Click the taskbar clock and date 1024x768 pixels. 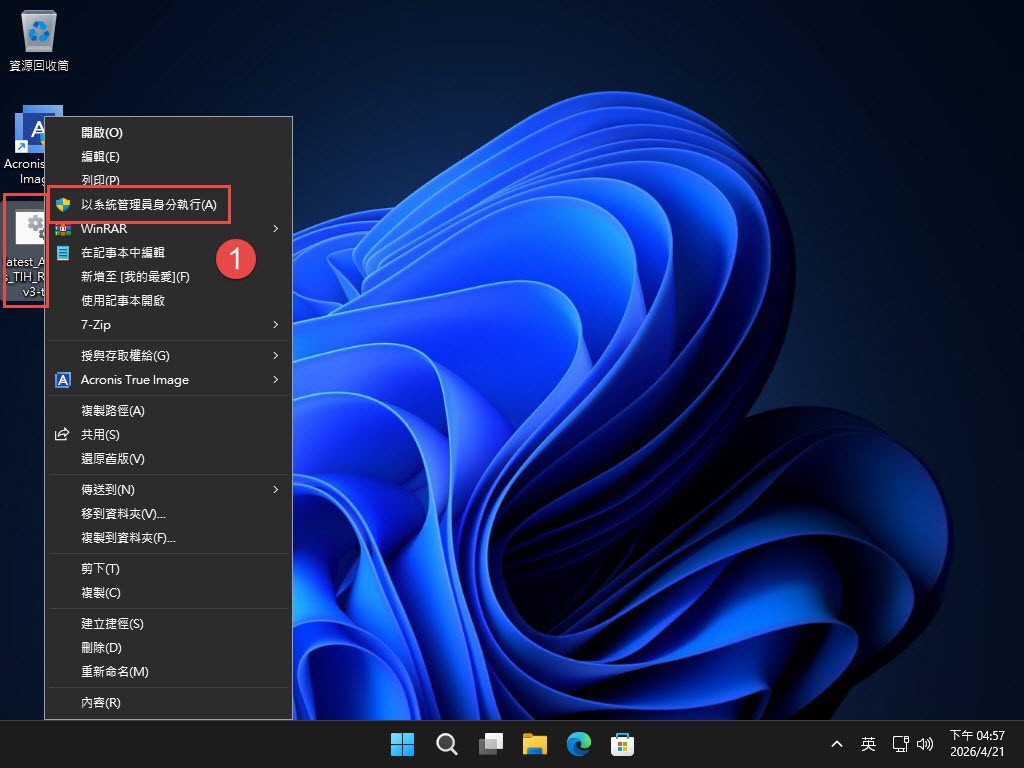(977, 744)
